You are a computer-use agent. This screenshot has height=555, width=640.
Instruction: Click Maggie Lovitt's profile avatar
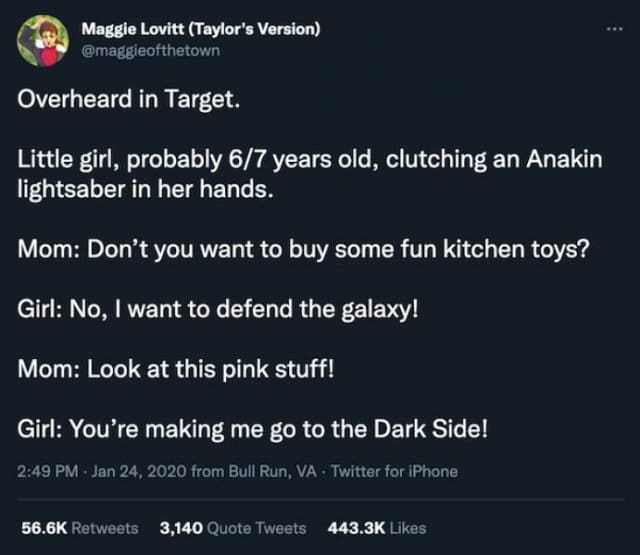click(44, 39)
